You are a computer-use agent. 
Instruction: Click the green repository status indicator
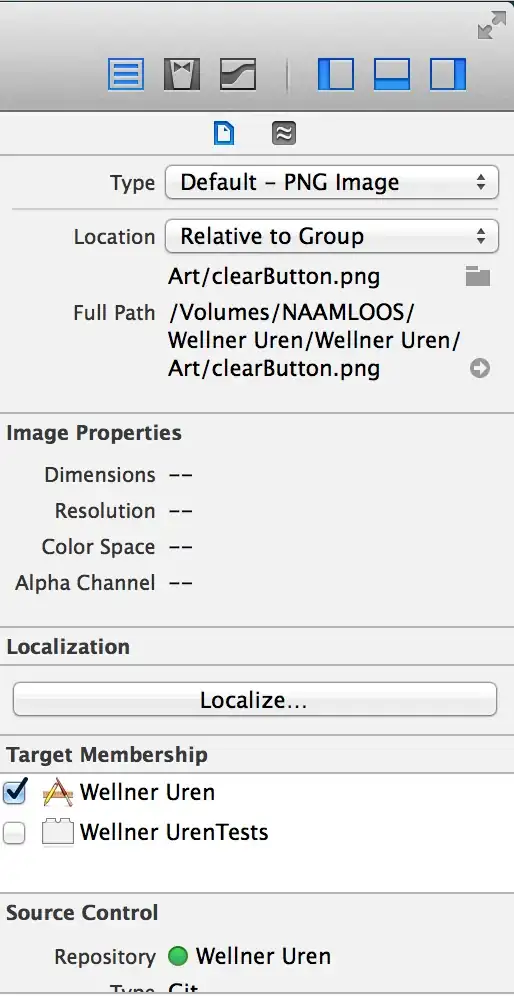coord(178,956)
